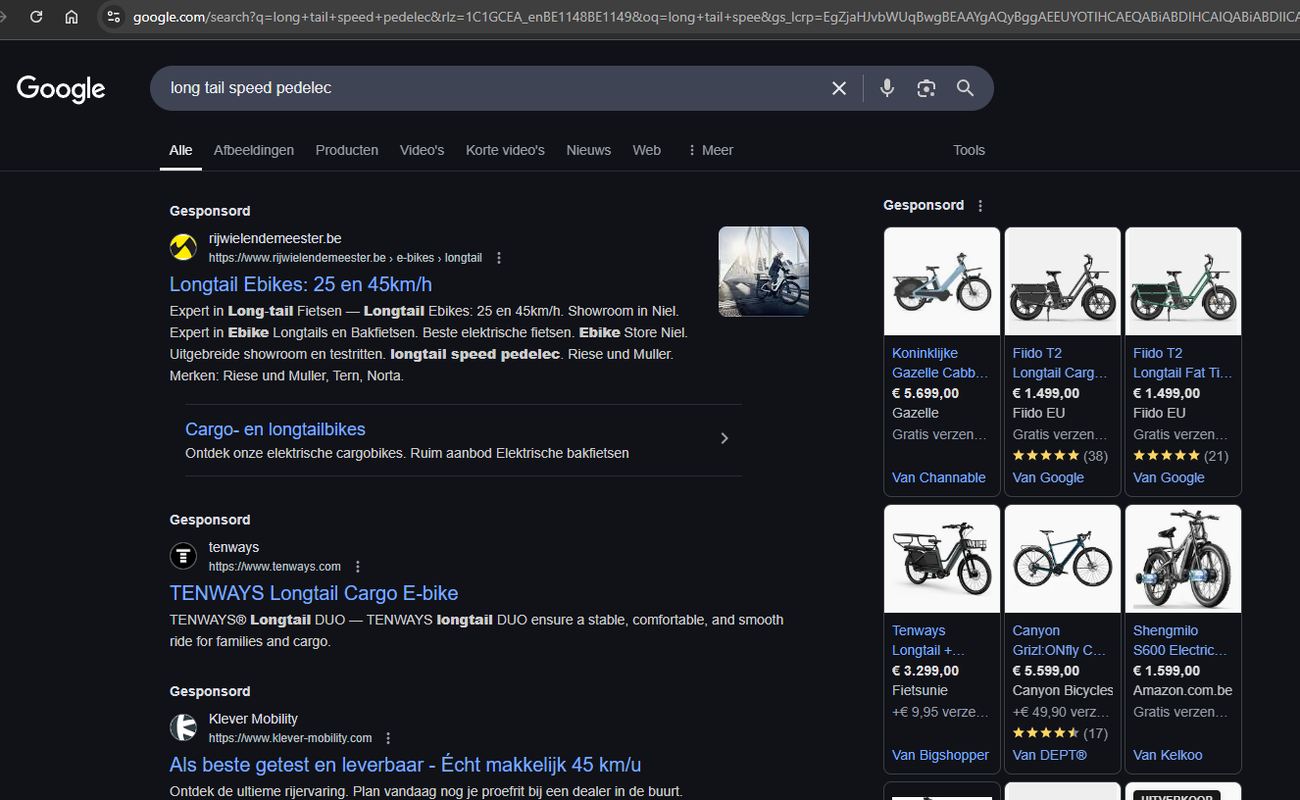Open the rijwielendemeester ad thumbnail image
Viewport: 1300px width, 800px height.
[764, 271]
